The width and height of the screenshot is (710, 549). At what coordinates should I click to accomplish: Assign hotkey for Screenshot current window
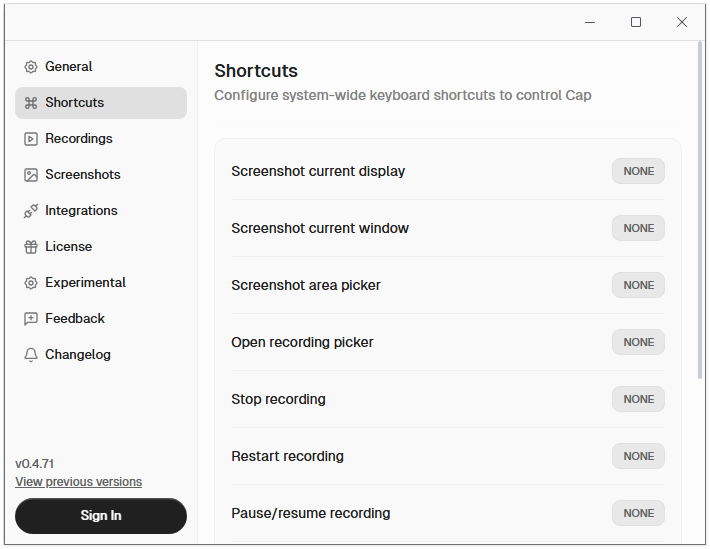point(638,228)
